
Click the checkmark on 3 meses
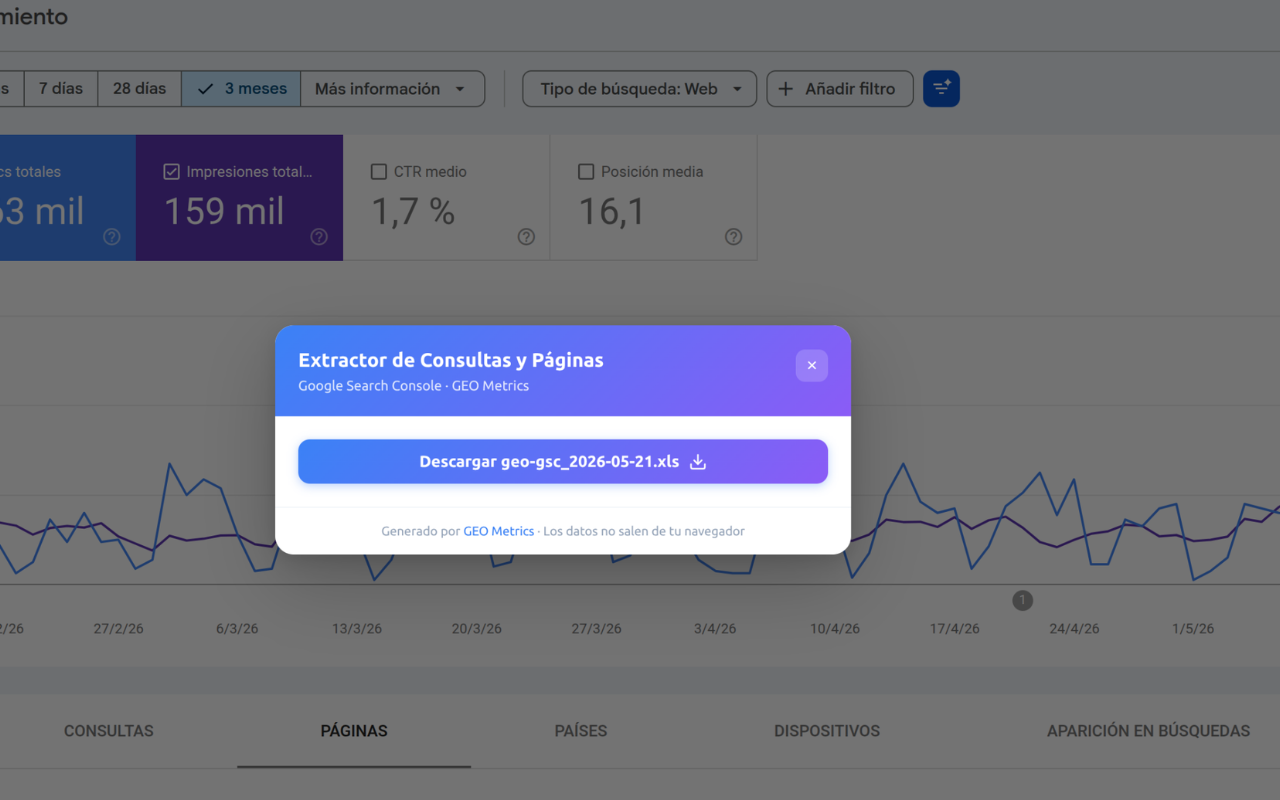point(206,89)
